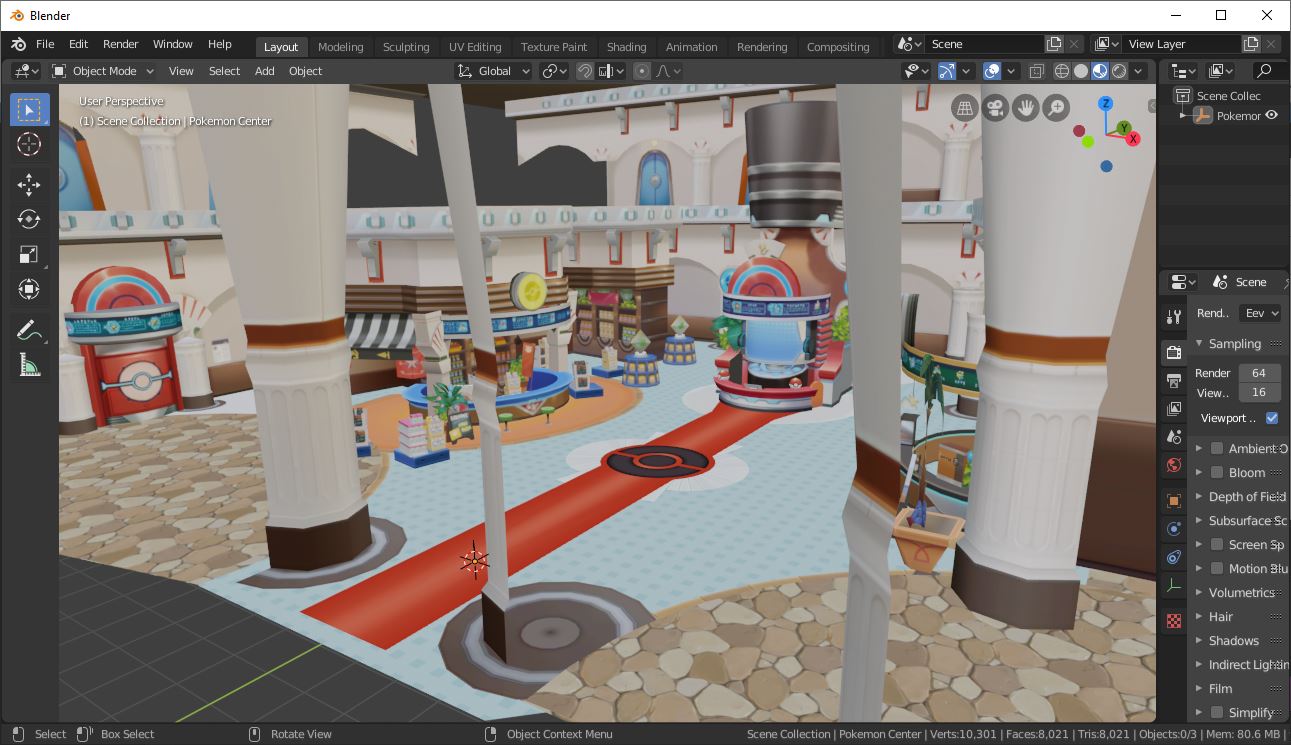This screenshot has width=1291, height=745.
Task: Select the Rotate tool
Action: click(x=29, y=219)
